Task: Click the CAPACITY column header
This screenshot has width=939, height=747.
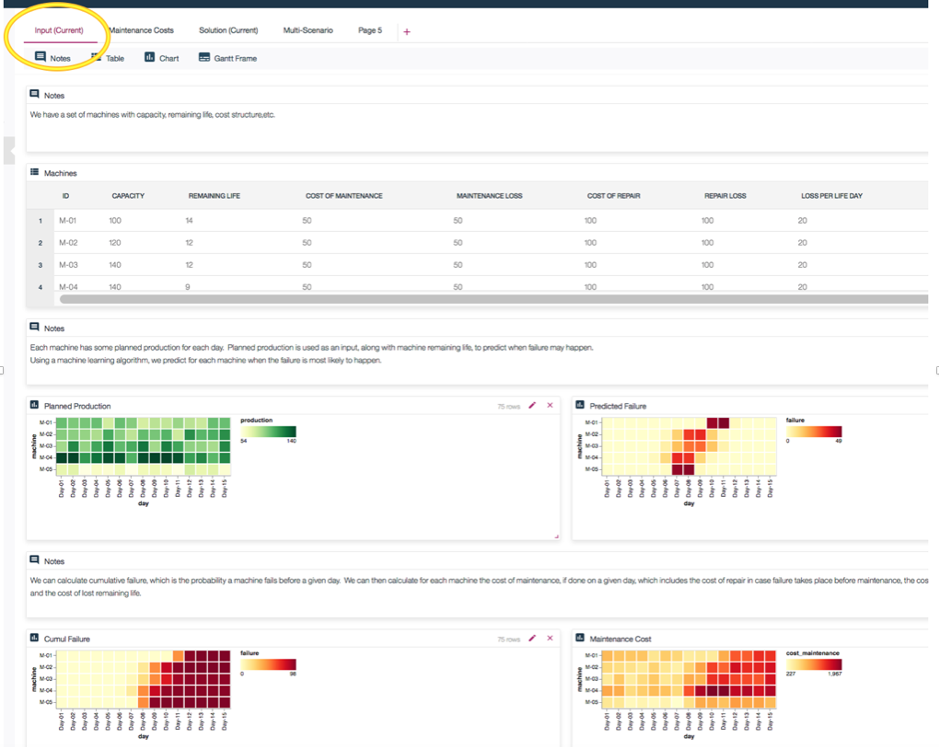Action: (x=128, y=196)
